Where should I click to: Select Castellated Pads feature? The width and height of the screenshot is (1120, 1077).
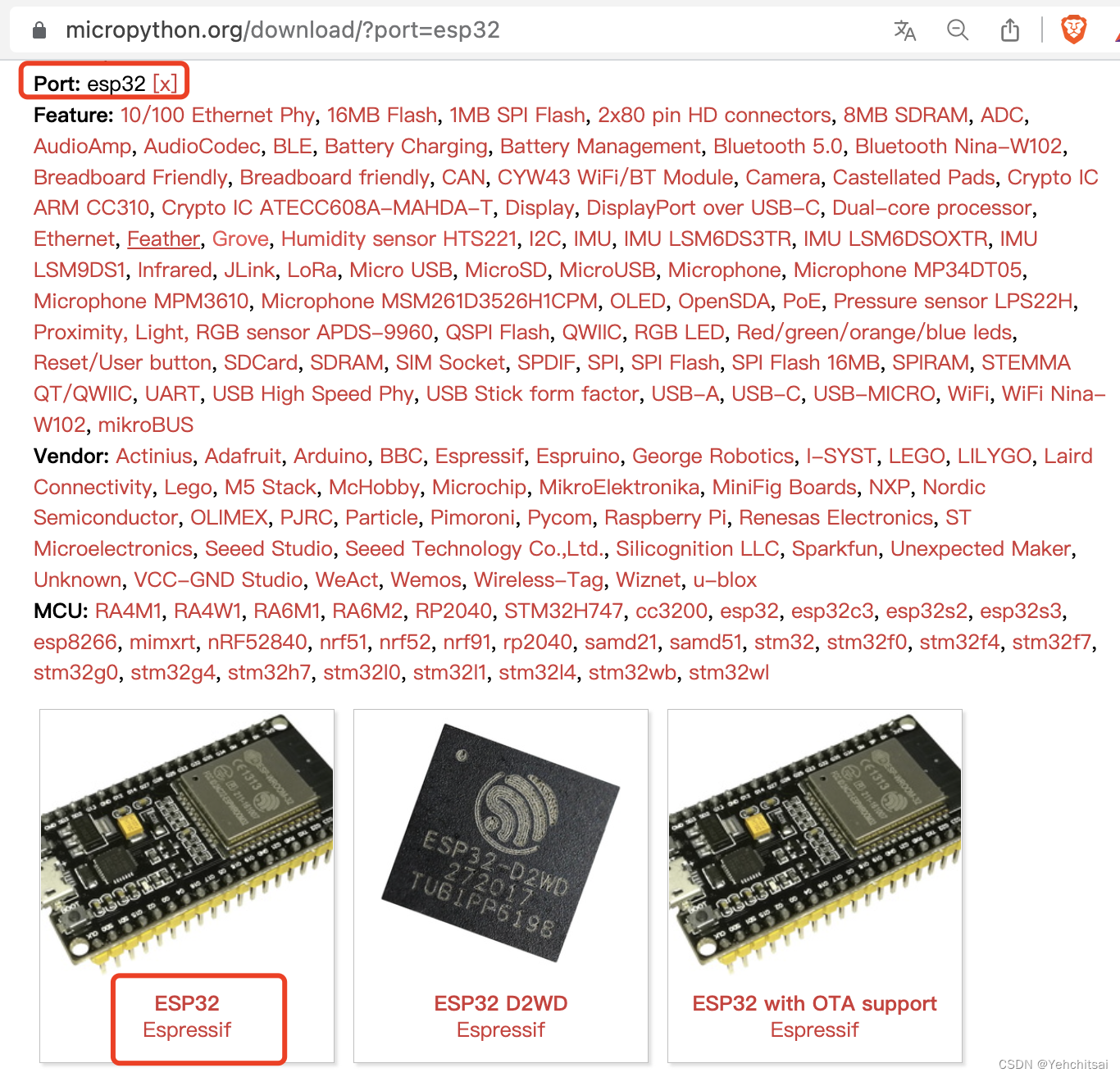(914, 178)
